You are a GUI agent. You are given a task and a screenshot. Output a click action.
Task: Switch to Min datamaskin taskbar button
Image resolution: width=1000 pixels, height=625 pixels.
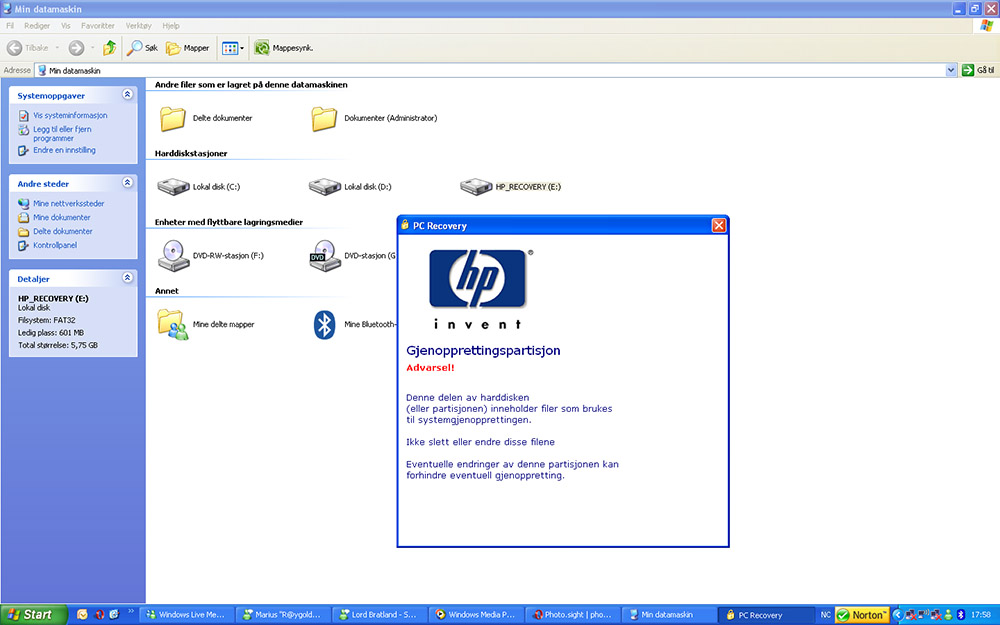coord(668,615)
